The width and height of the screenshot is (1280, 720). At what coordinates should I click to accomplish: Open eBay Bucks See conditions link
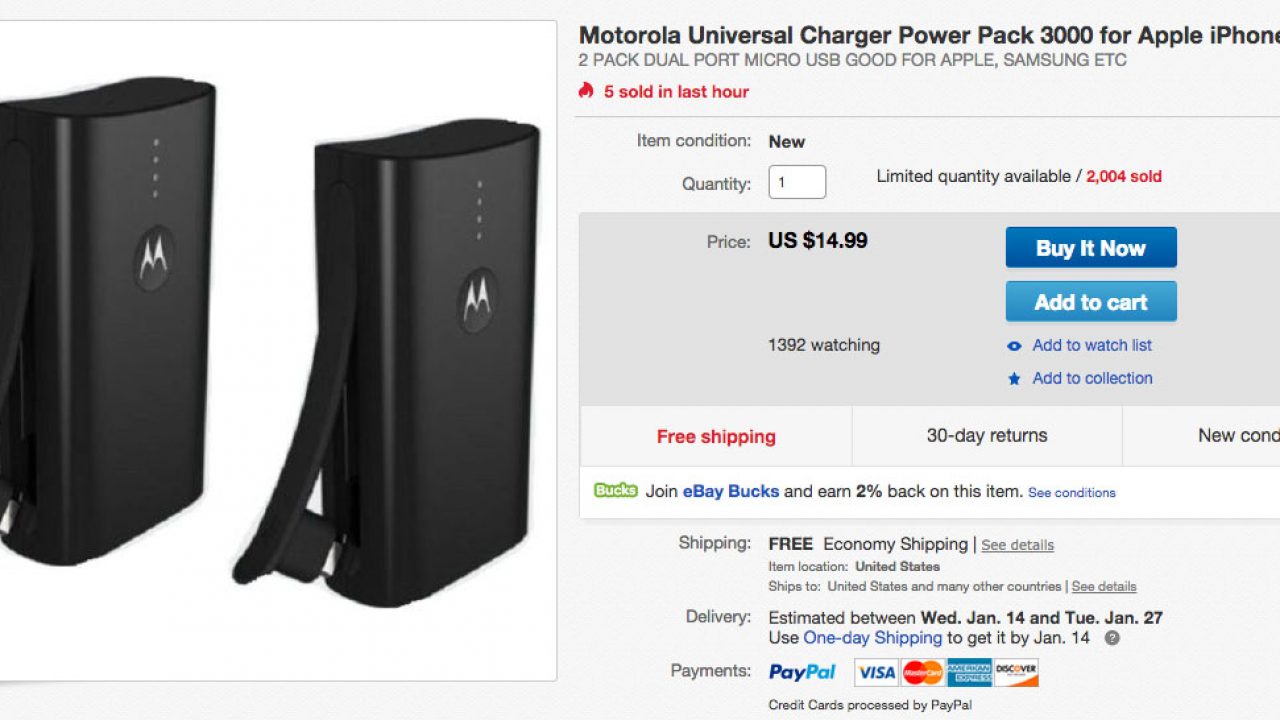(x=1071, y=493)
